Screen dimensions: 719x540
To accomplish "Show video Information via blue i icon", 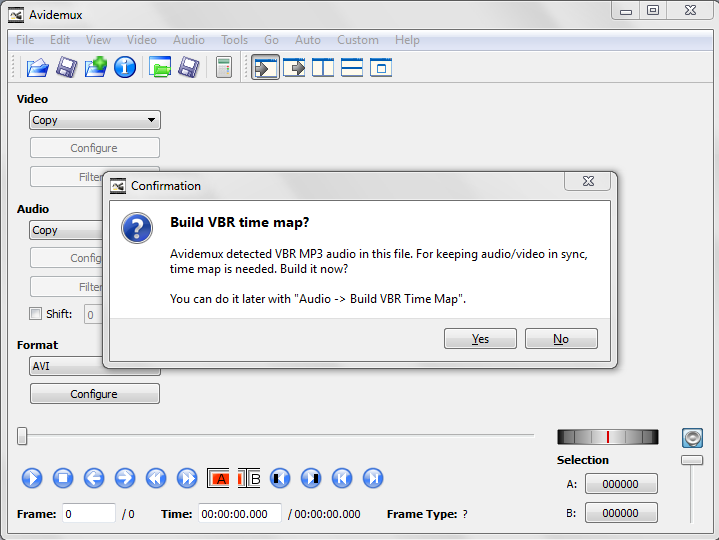I will tap(125, 68).
